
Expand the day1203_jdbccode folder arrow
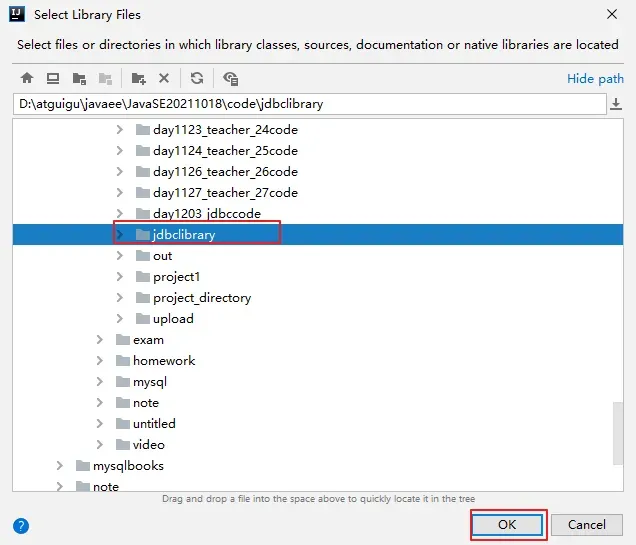120,214
